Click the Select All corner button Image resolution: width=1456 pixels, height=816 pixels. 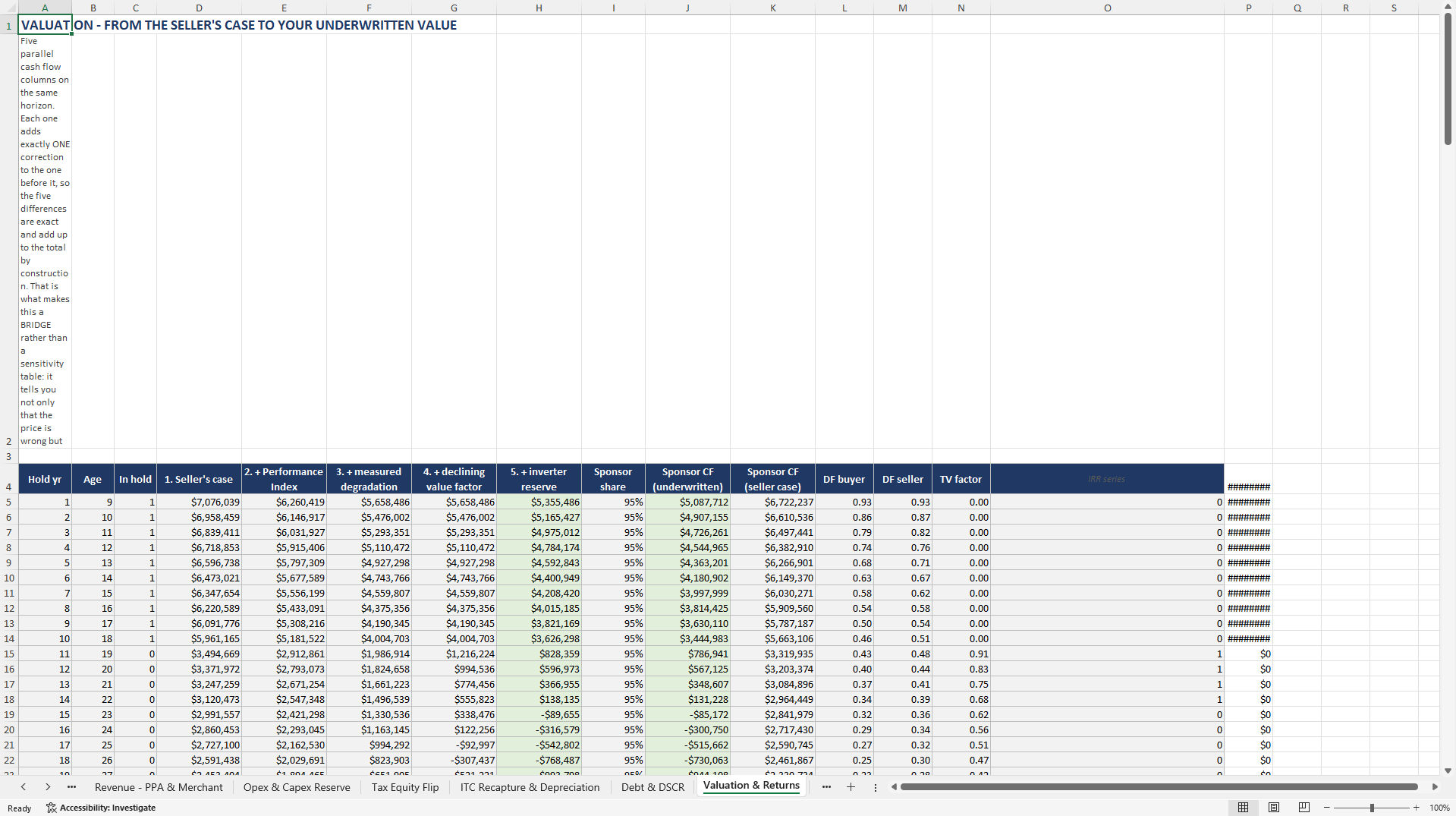(x=8, y=8)
